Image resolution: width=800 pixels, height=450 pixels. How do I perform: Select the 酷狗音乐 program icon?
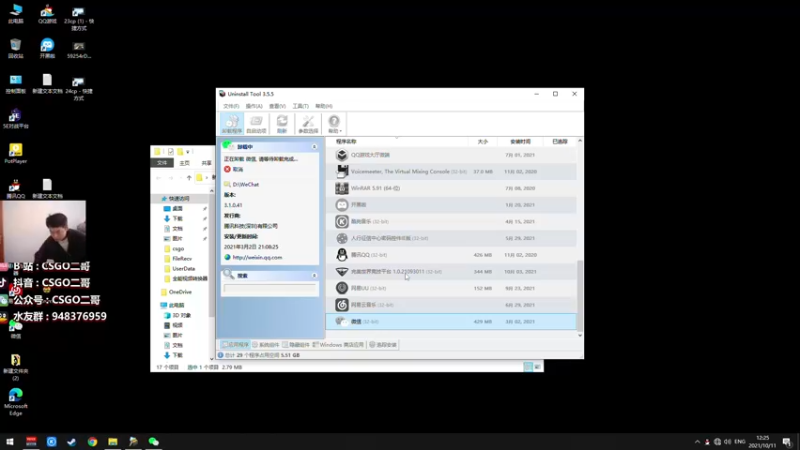pos(342,221)
